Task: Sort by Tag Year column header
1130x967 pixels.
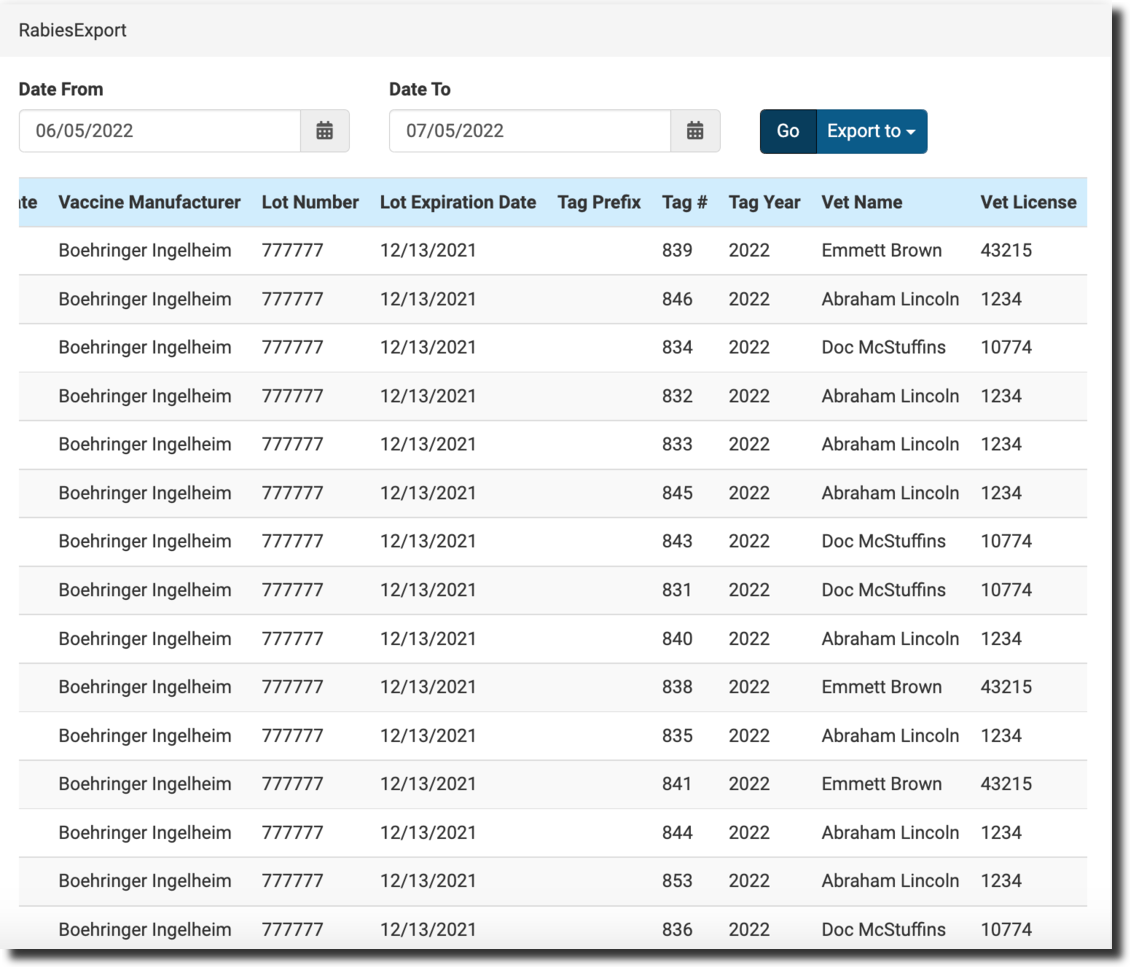Action: click(x=764, y=202)
